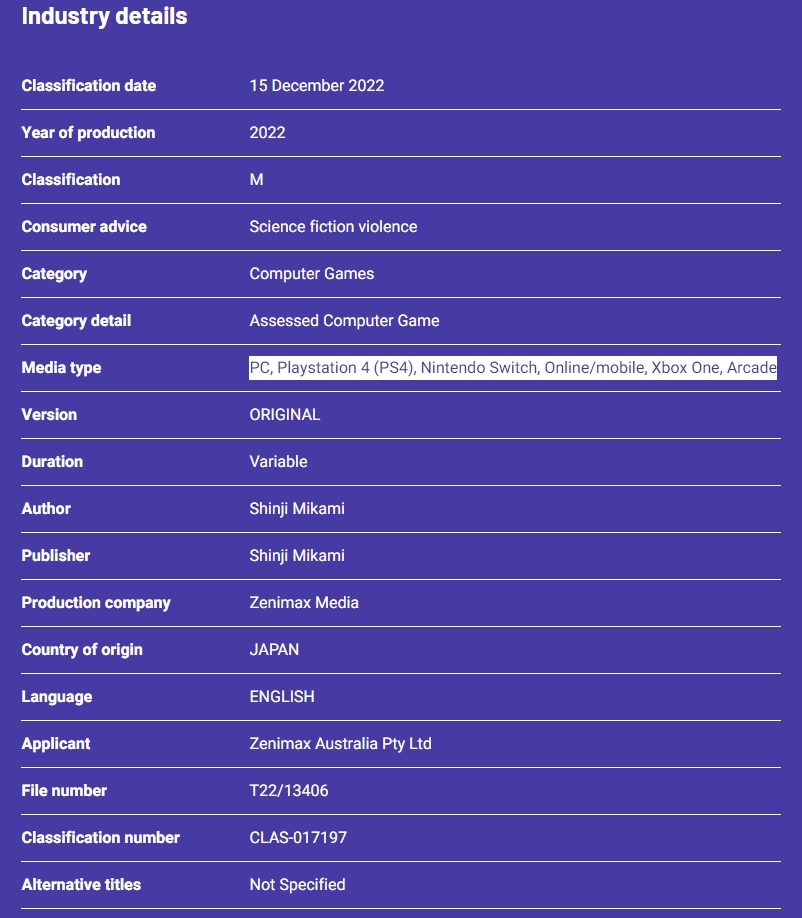Select the Variable duration value

click(278, 462)
